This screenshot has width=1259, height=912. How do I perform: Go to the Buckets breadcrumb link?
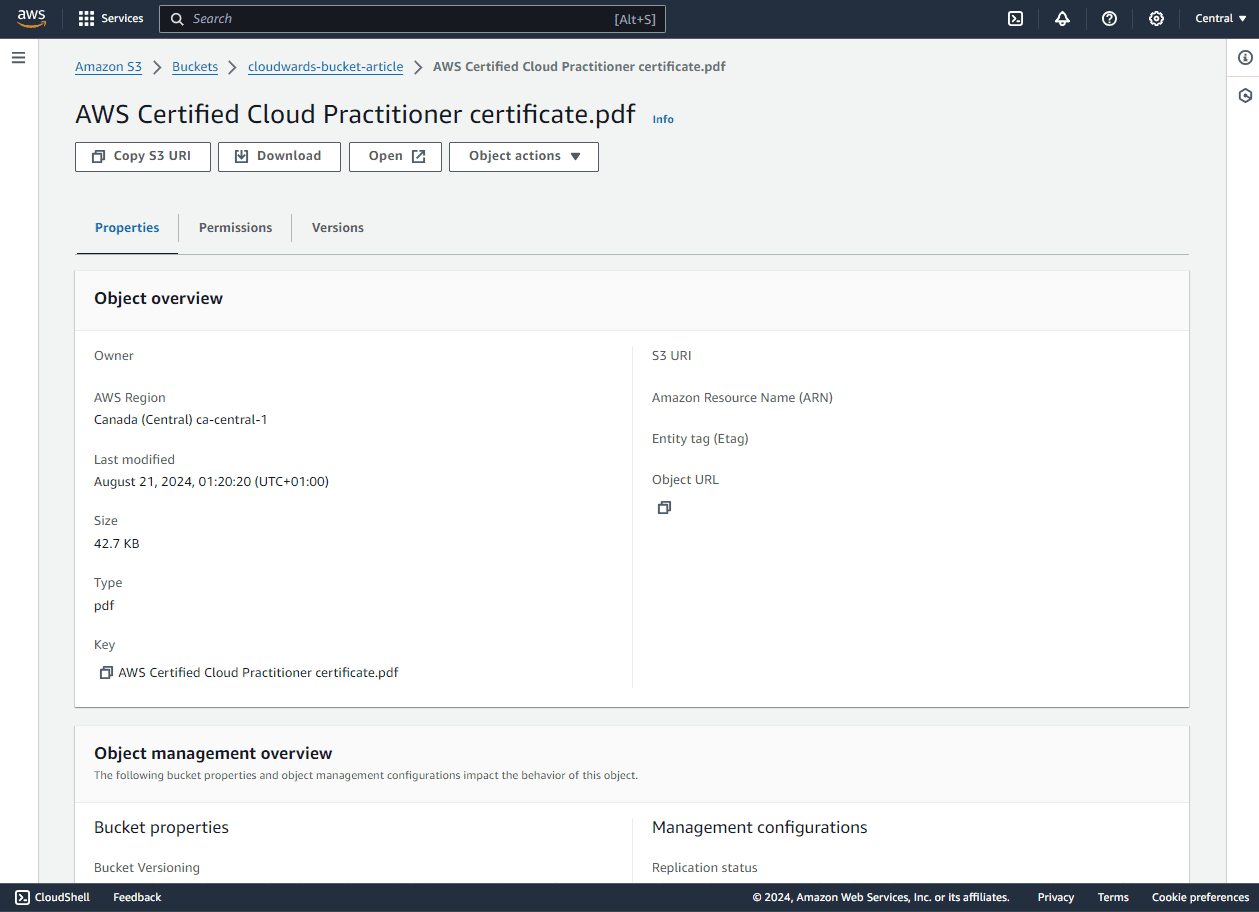(x=195, y=67)
